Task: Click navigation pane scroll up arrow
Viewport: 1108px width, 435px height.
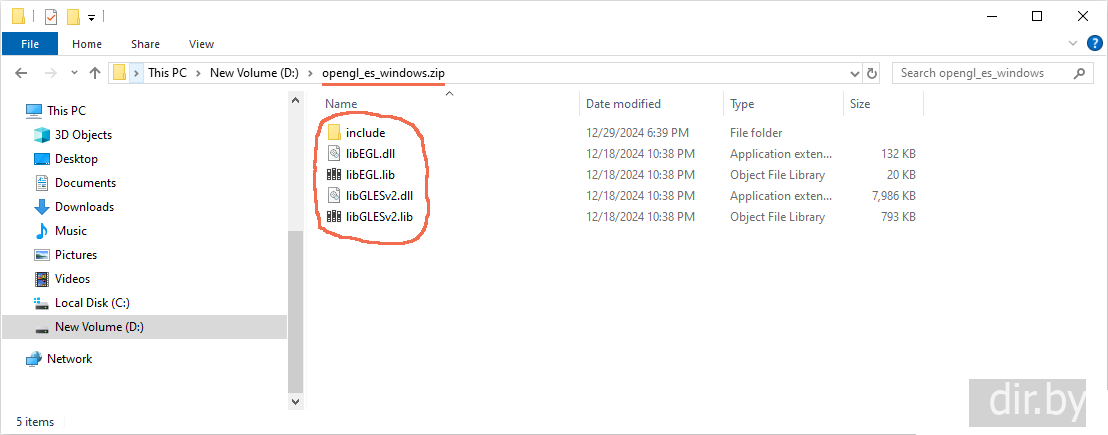Action: coord(296,101)
